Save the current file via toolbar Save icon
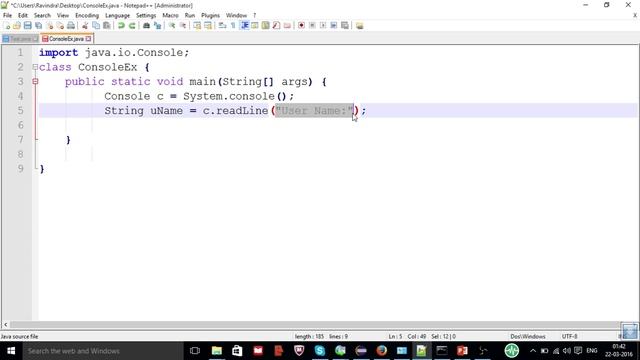This screenshot has width=640, height=360. [27, 26]
